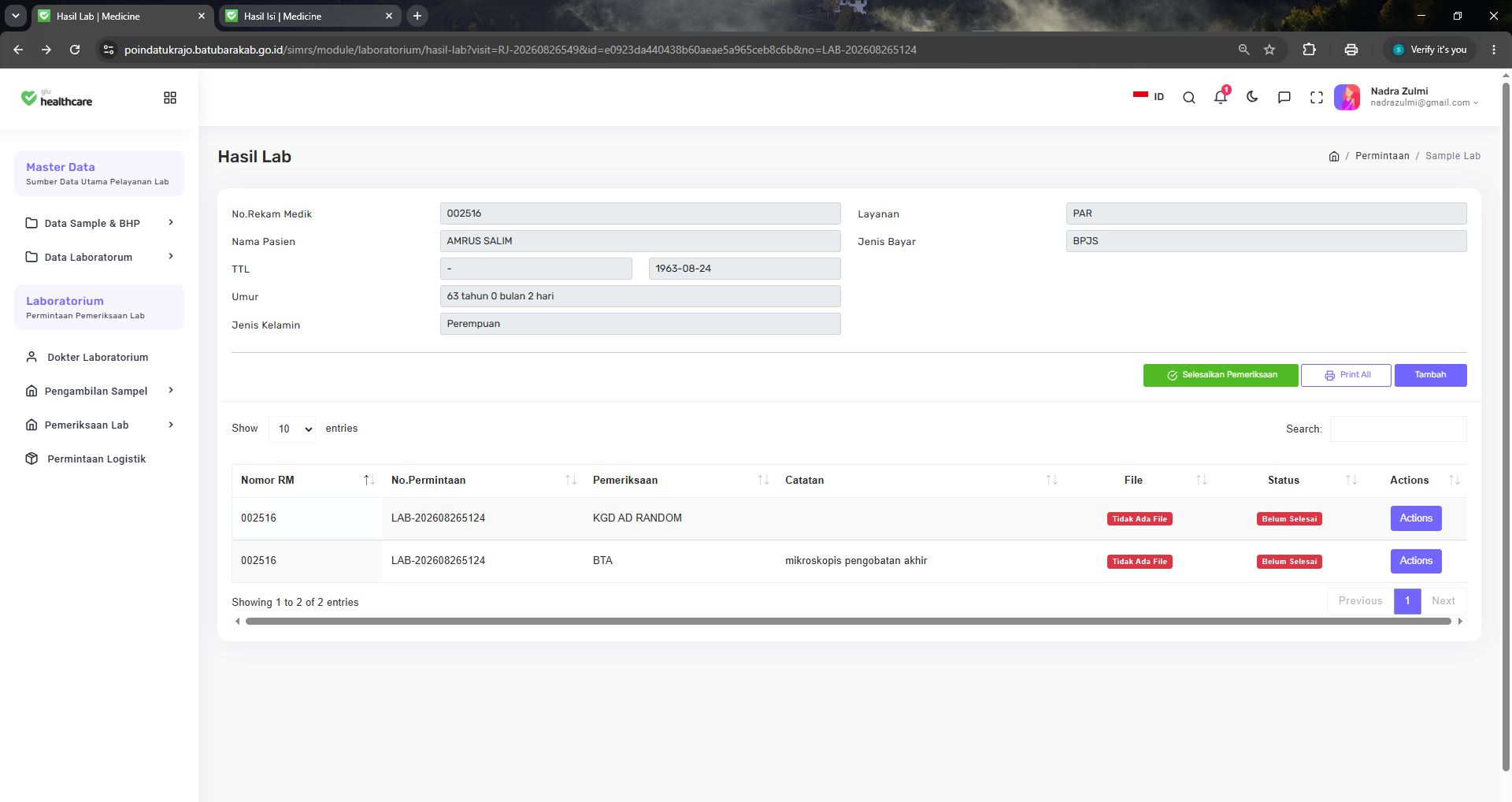1512x802 pixels.
Task: Click the browser print icon
Action: [x=1351, y=50]
